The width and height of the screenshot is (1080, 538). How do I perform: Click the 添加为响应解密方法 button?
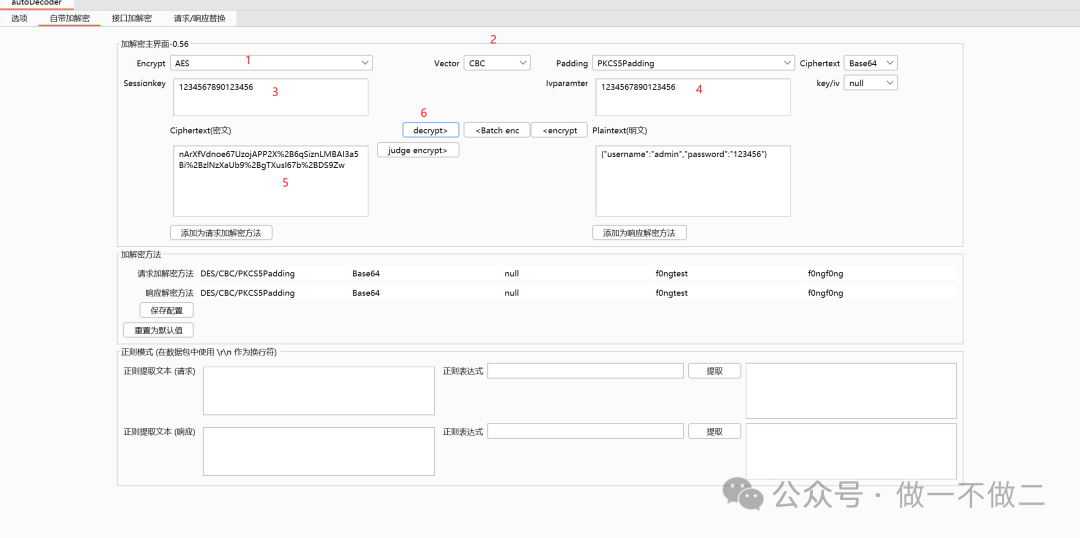pos(639,233)
